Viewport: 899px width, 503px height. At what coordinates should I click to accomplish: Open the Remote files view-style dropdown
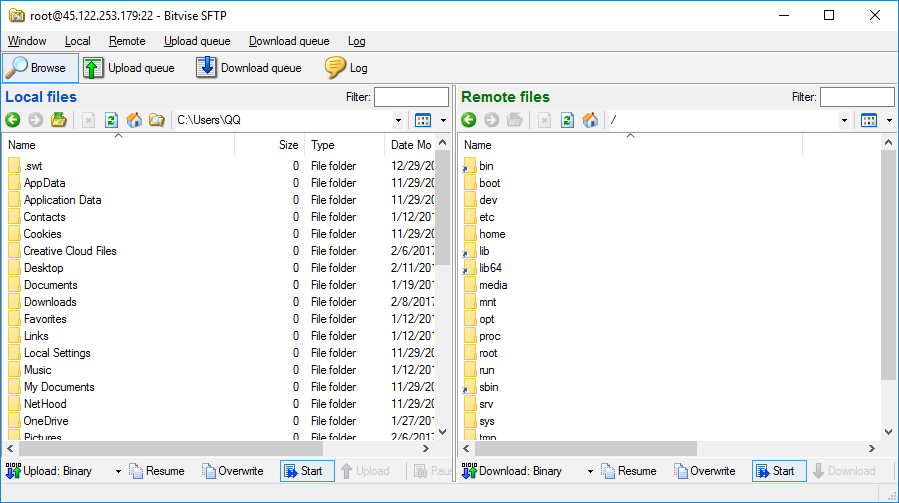coord(887,120)
